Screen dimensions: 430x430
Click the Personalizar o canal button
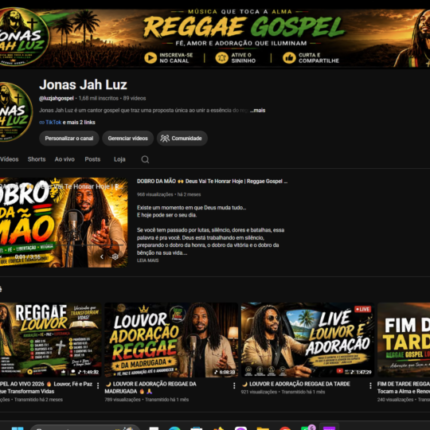(69, 138)
